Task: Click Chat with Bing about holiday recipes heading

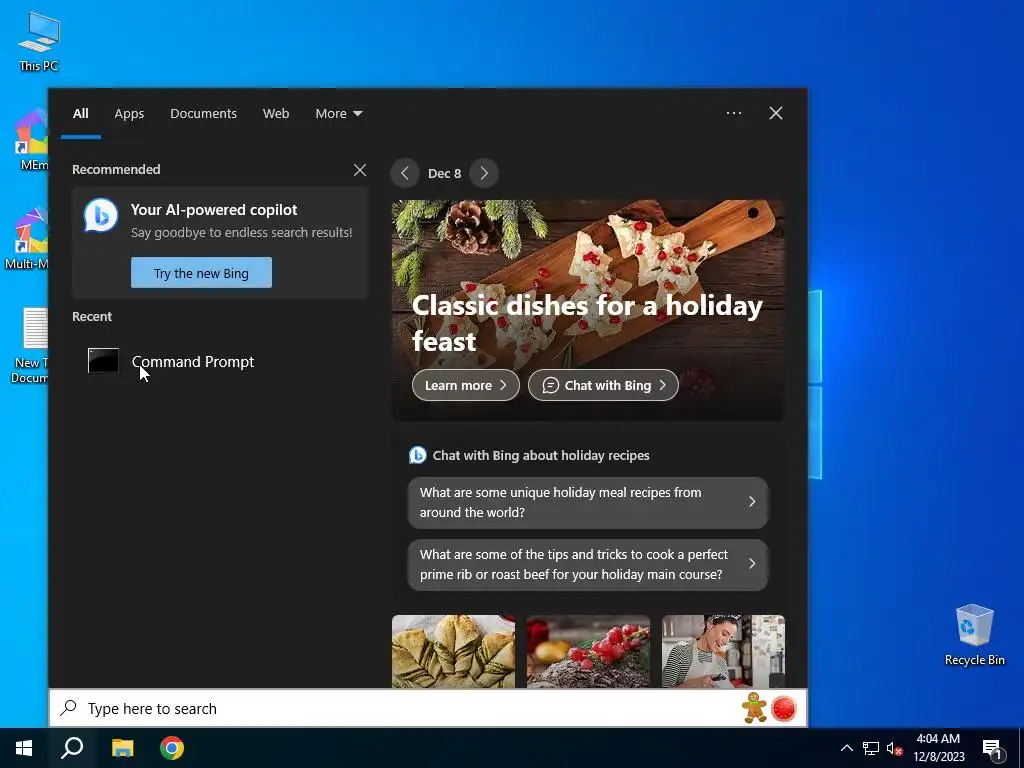Action: pyautogui.click(x=541, y=455)
